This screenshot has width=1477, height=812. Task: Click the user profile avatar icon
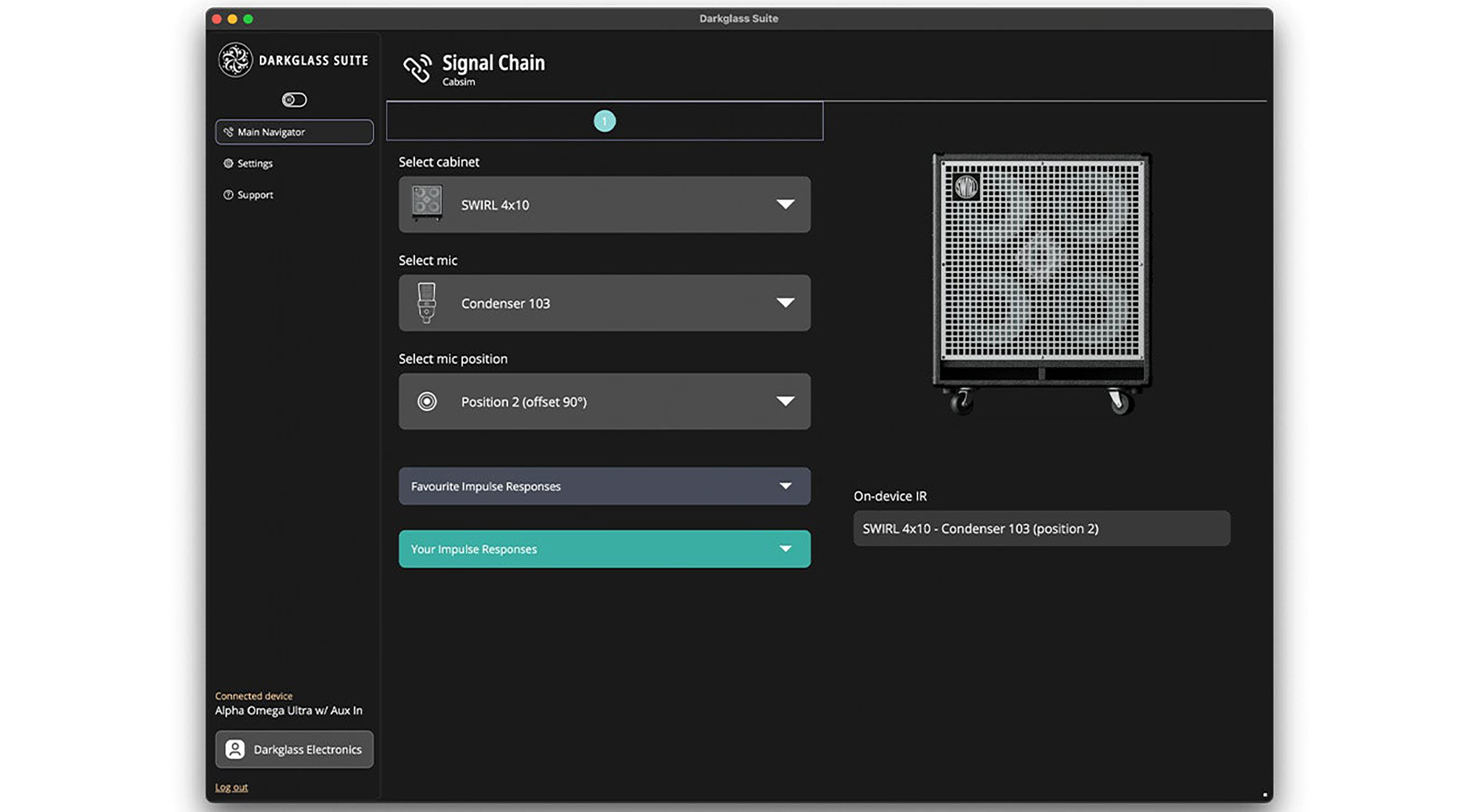point(235,749)
